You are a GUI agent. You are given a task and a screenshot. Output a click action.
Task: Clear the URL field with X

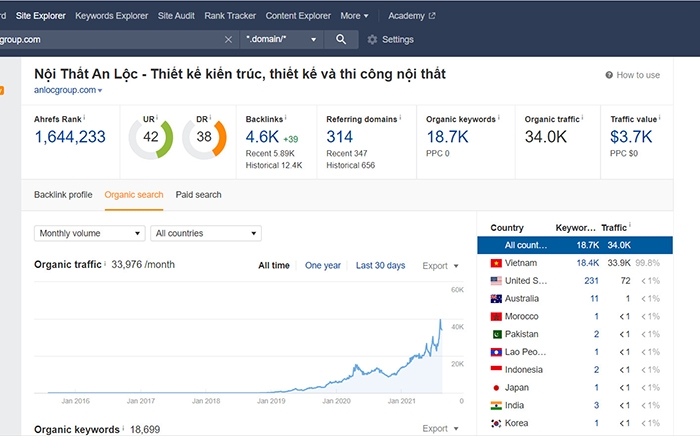point(228,40)
